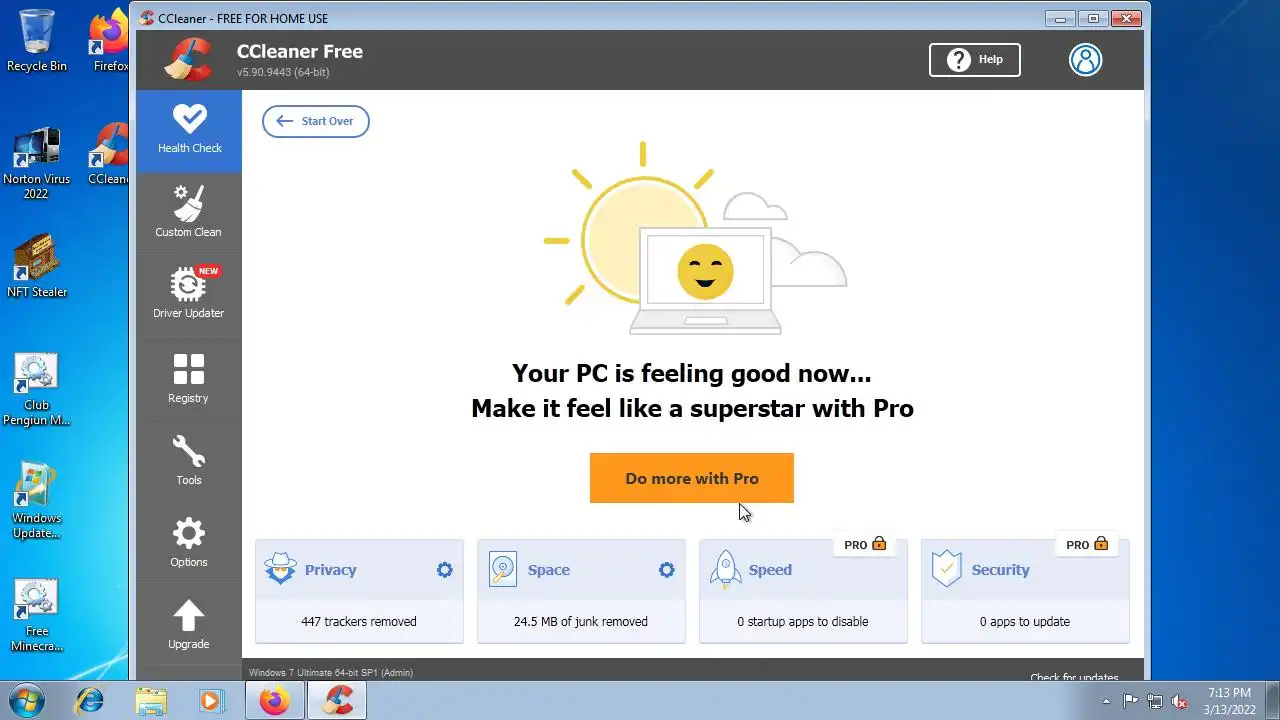Select the Free Minecraft desktop shortcut
Screen dimensions: 1280x720
pyautogui.click(x=37, y=615)
